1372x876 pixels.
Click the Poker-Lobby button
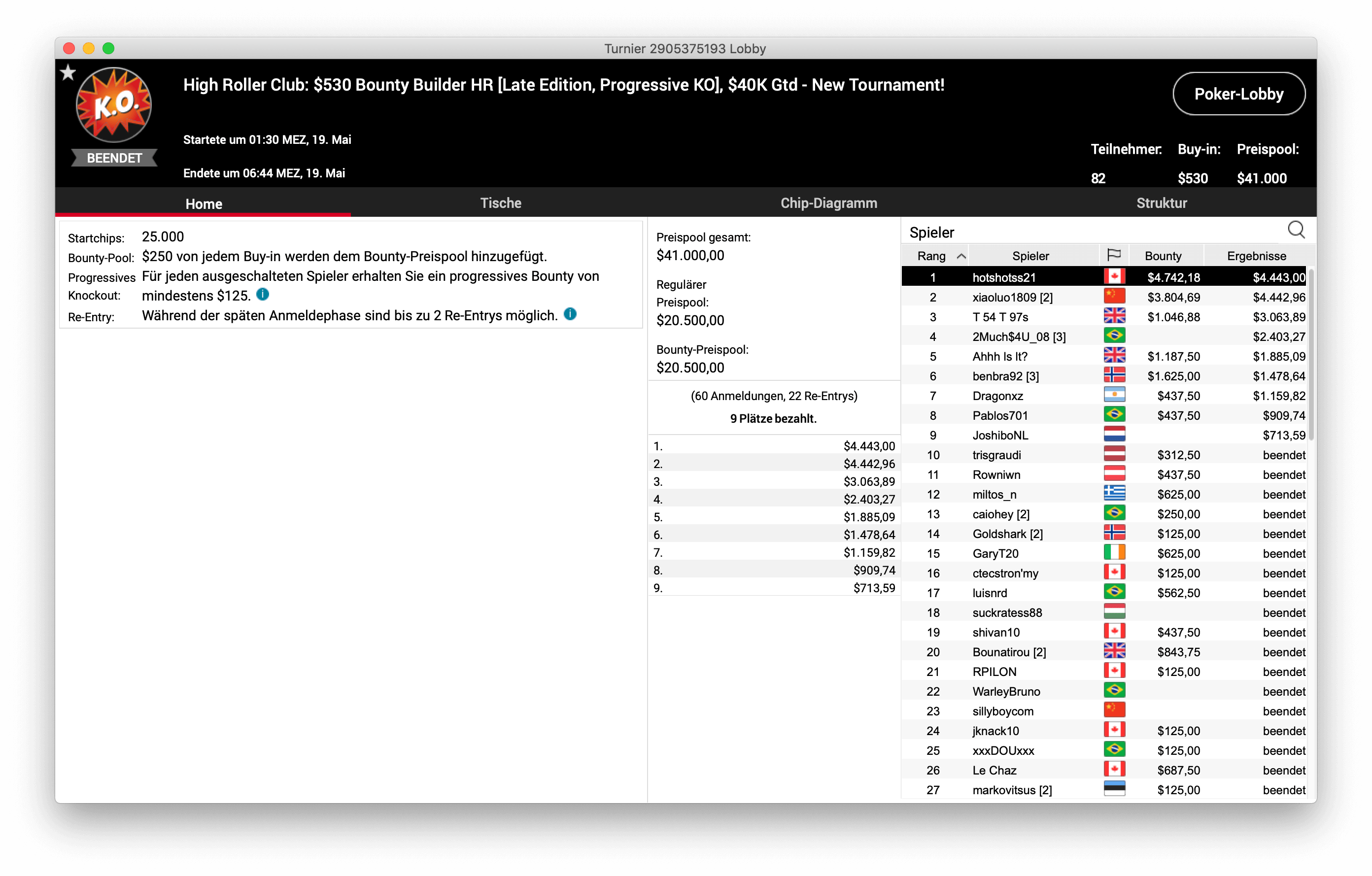click(x=1238, y=94)
